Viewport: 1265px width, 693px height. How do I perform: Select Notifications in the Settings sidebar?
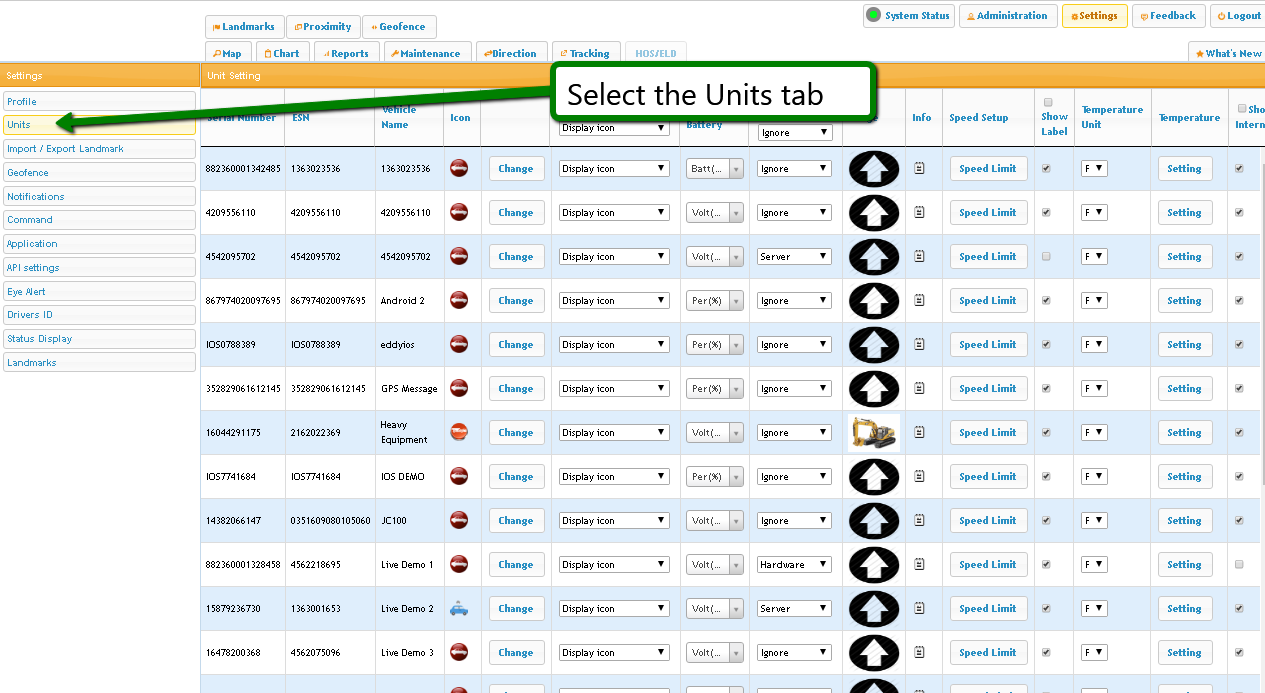99,196
